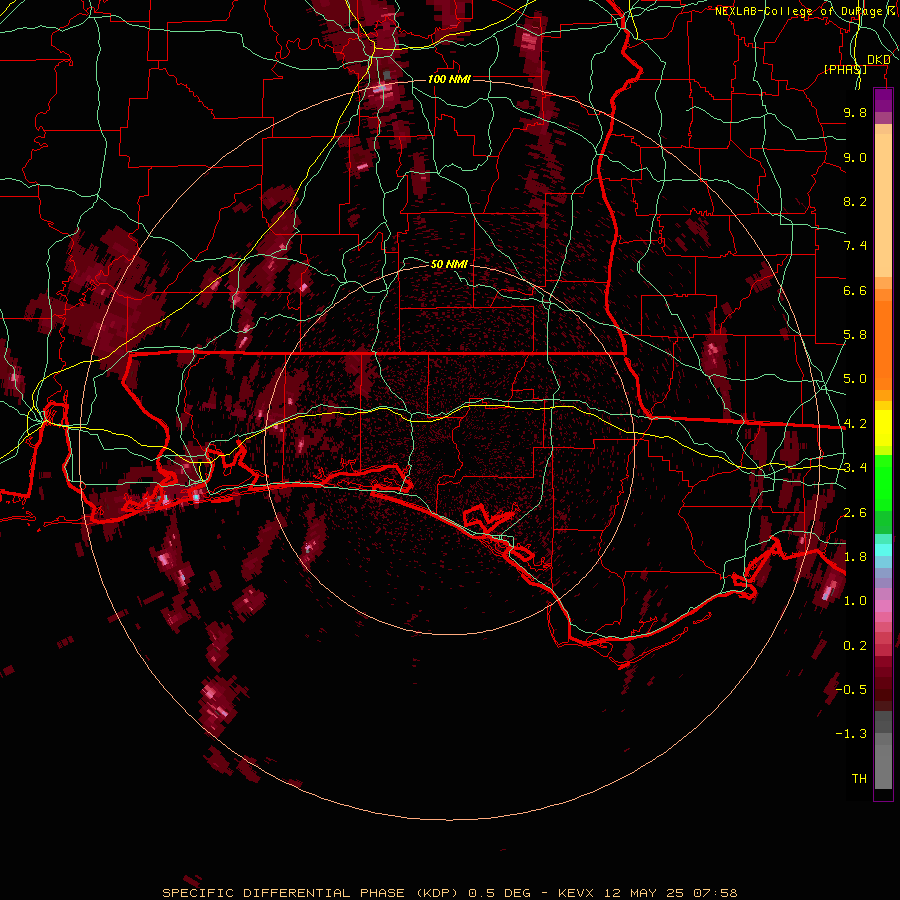Screen dimensions: 900x900
Task: Pick the green band on the color bar
Action: coord(883,482)
